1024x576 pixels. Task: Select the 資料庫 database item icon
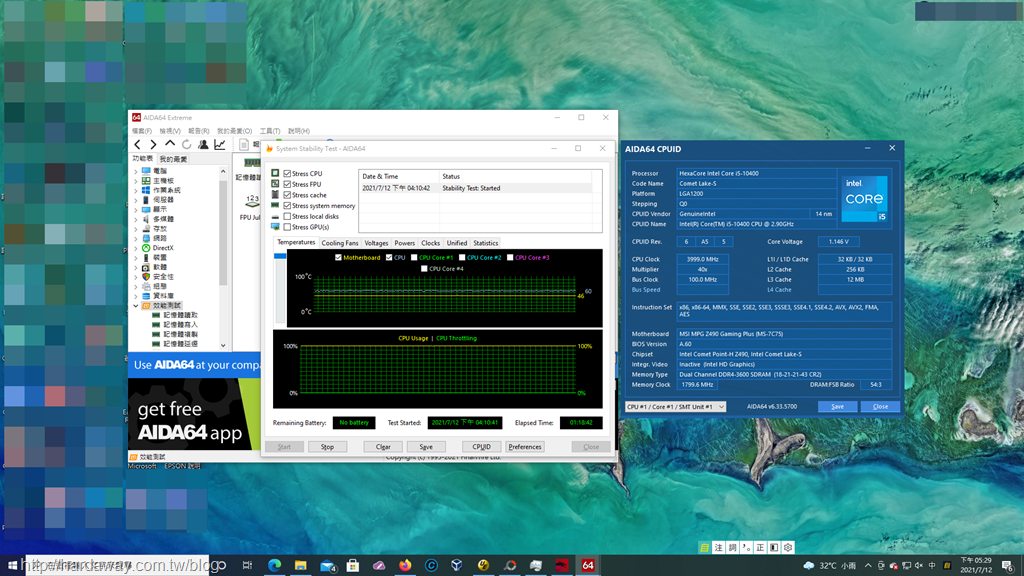coord(146,296)
